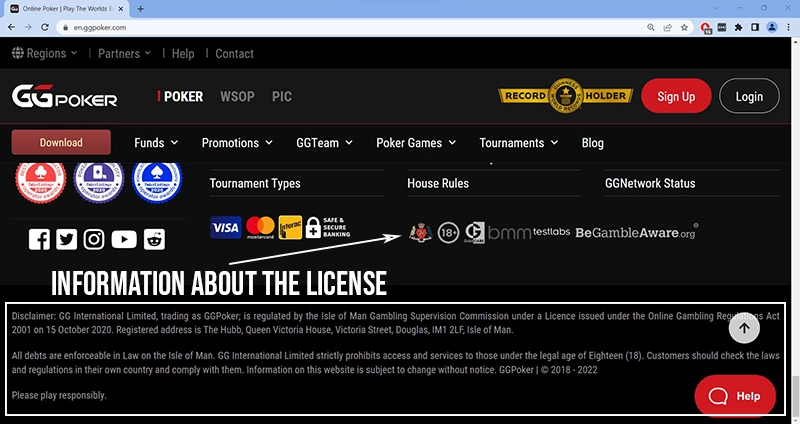Image resolution: width=800 pixels, height=424 pixels.
Task: Open the browser zoom magnifier icon
Action: [651, 28]
